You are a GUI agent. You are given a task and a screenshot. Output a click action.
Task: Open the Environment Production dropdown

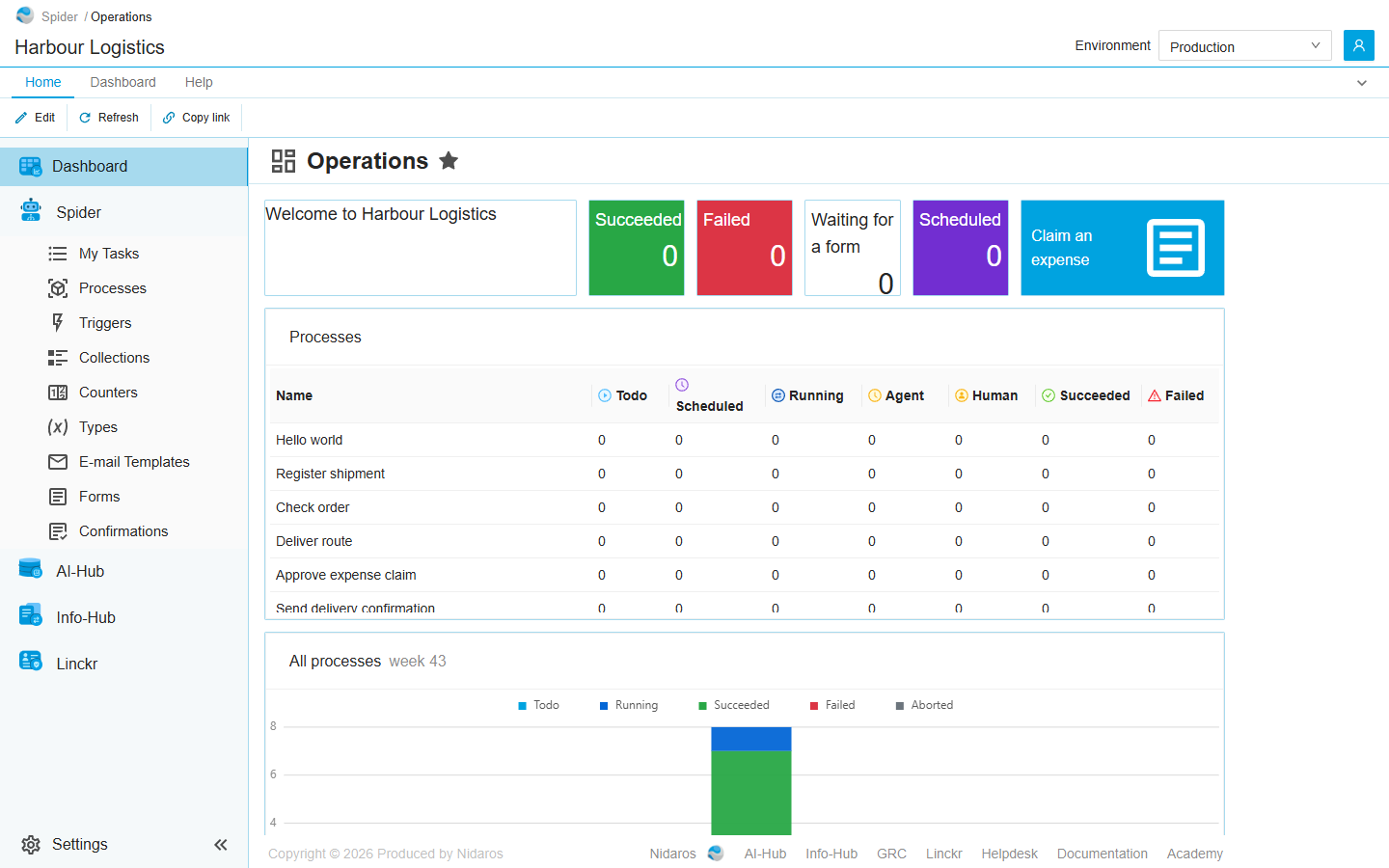(x=1244, y=45)
